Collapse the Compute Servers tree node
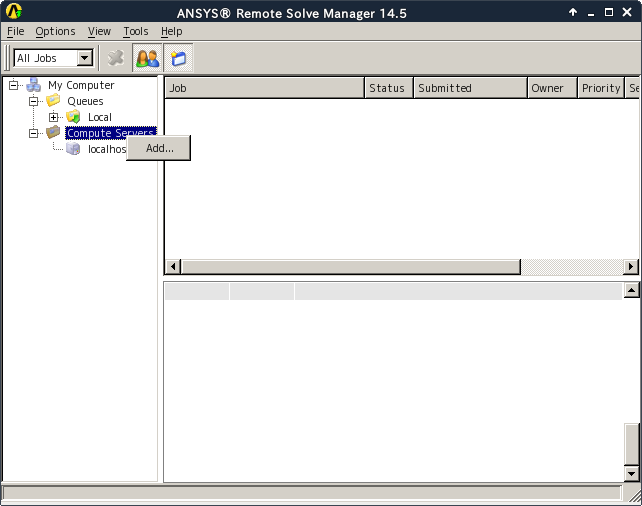This screenshot has width=642, height=506. pyautogui.click(x=34, y=133)
